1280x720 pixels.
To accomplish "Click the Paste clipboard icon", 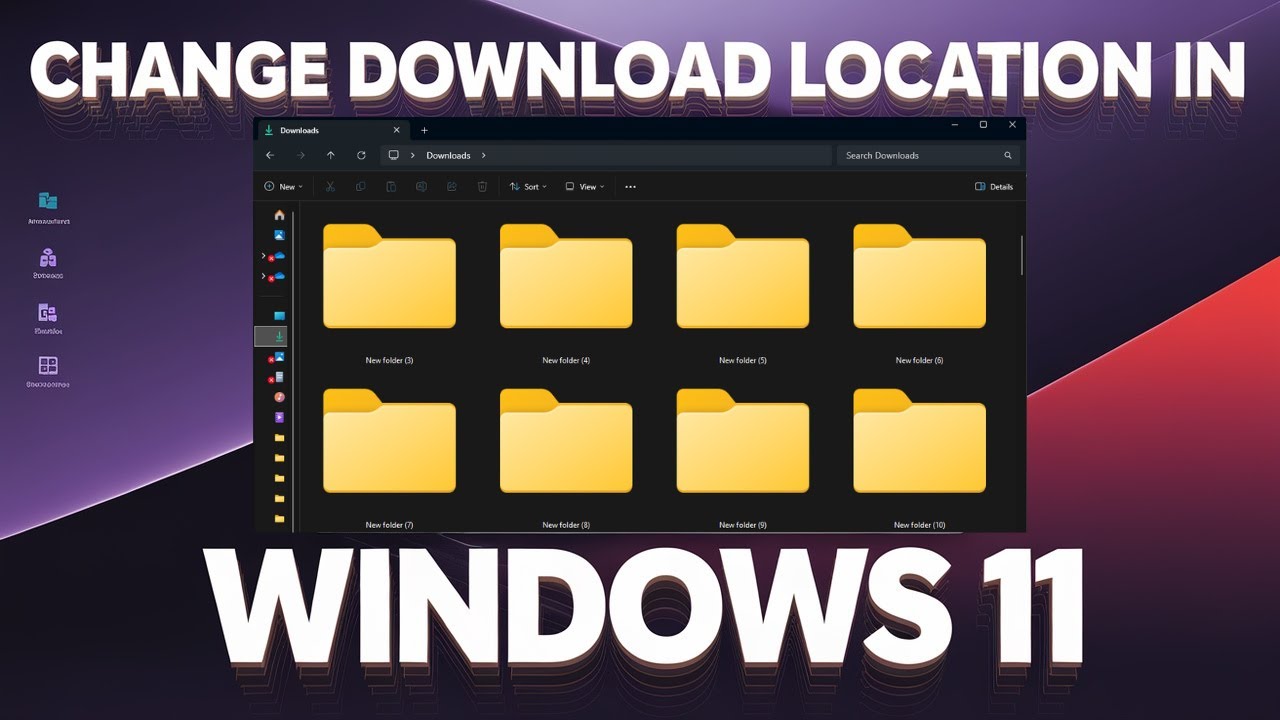I will click(391, 187).
